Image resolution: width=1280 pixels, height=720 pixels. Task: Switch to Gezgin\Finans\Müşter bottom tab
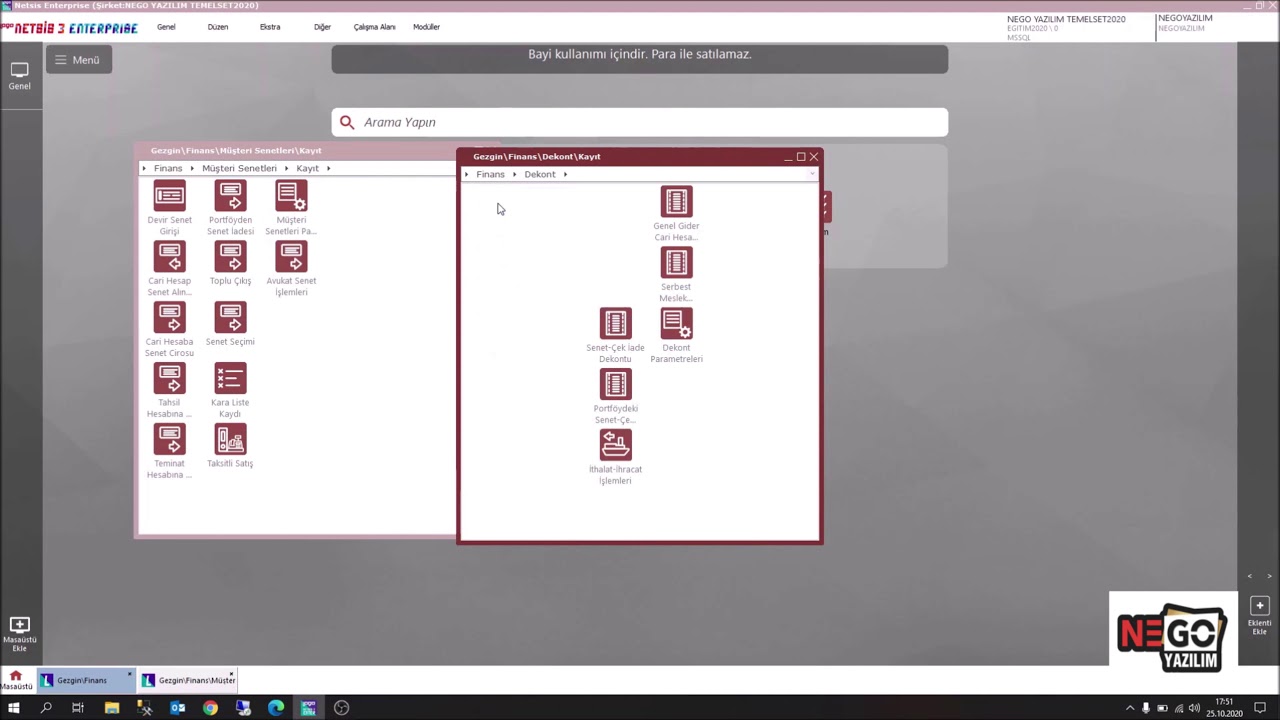tap(188, 680)
